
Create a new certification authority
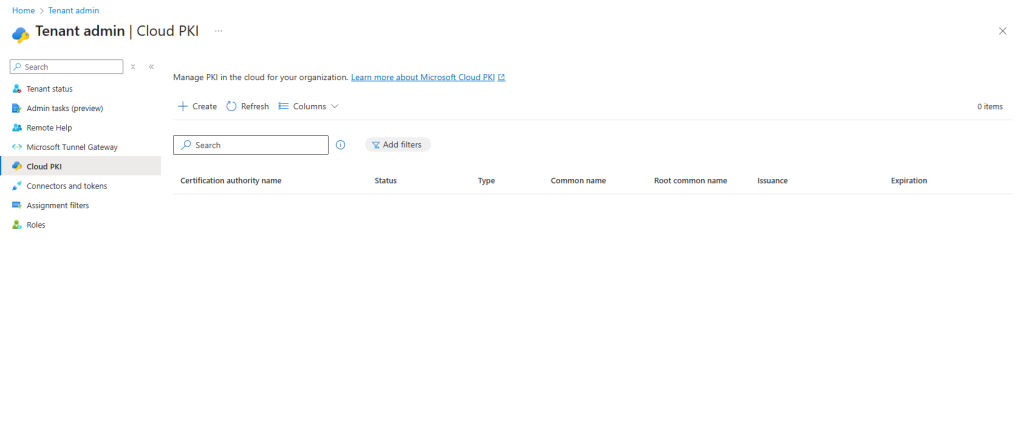[197, 106]
